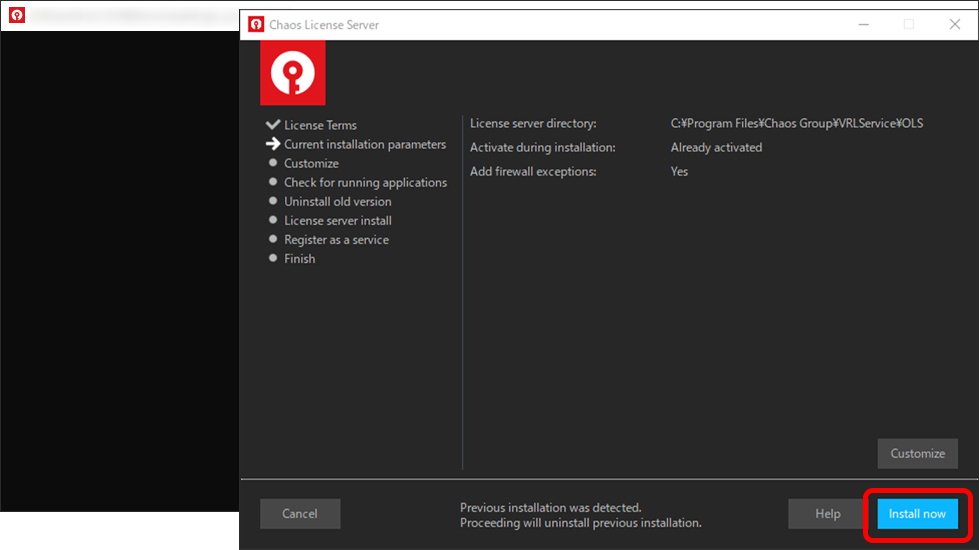Image resolution: width=979 pixels, height=550 pixels.
Task: Click Previous installation was detected message
Action: (551, 508)
